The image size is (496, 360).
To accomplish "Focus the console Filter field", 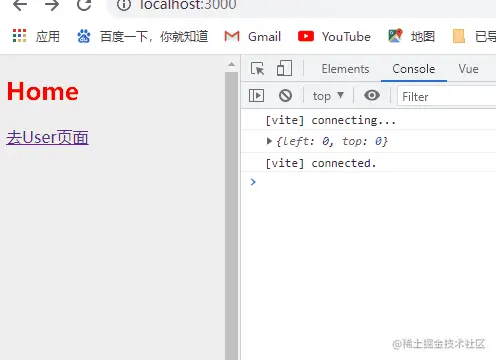I will point(447,97).
